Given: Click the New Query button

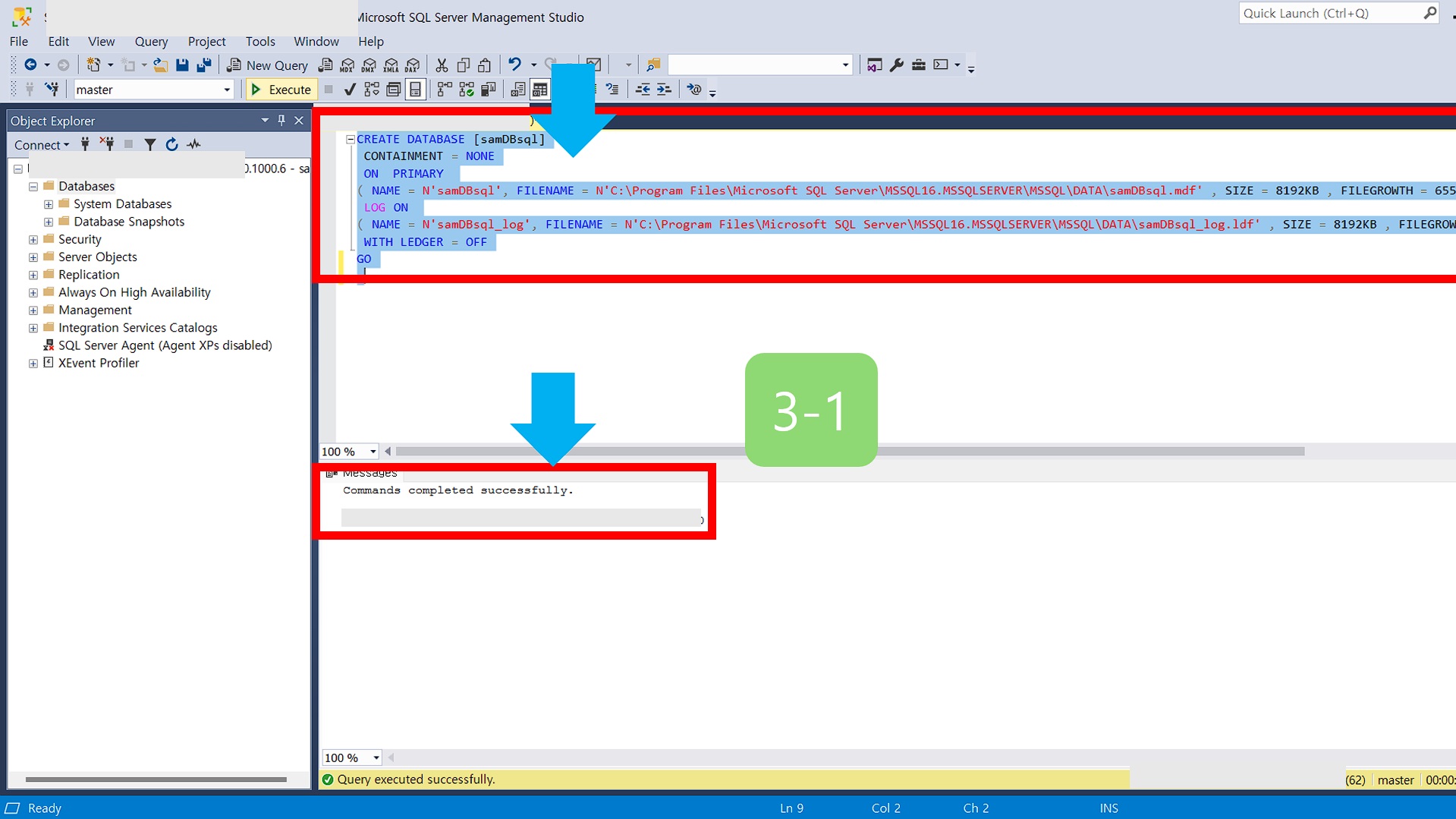Looking at the screenshot, I should 268,65.
